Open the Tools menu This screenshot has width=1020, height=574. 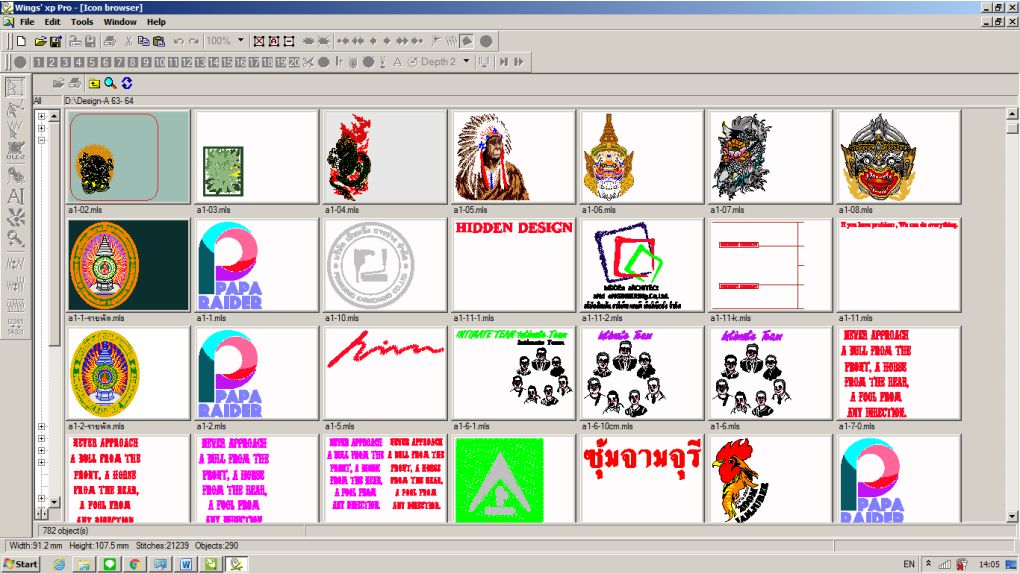point(82,21)
